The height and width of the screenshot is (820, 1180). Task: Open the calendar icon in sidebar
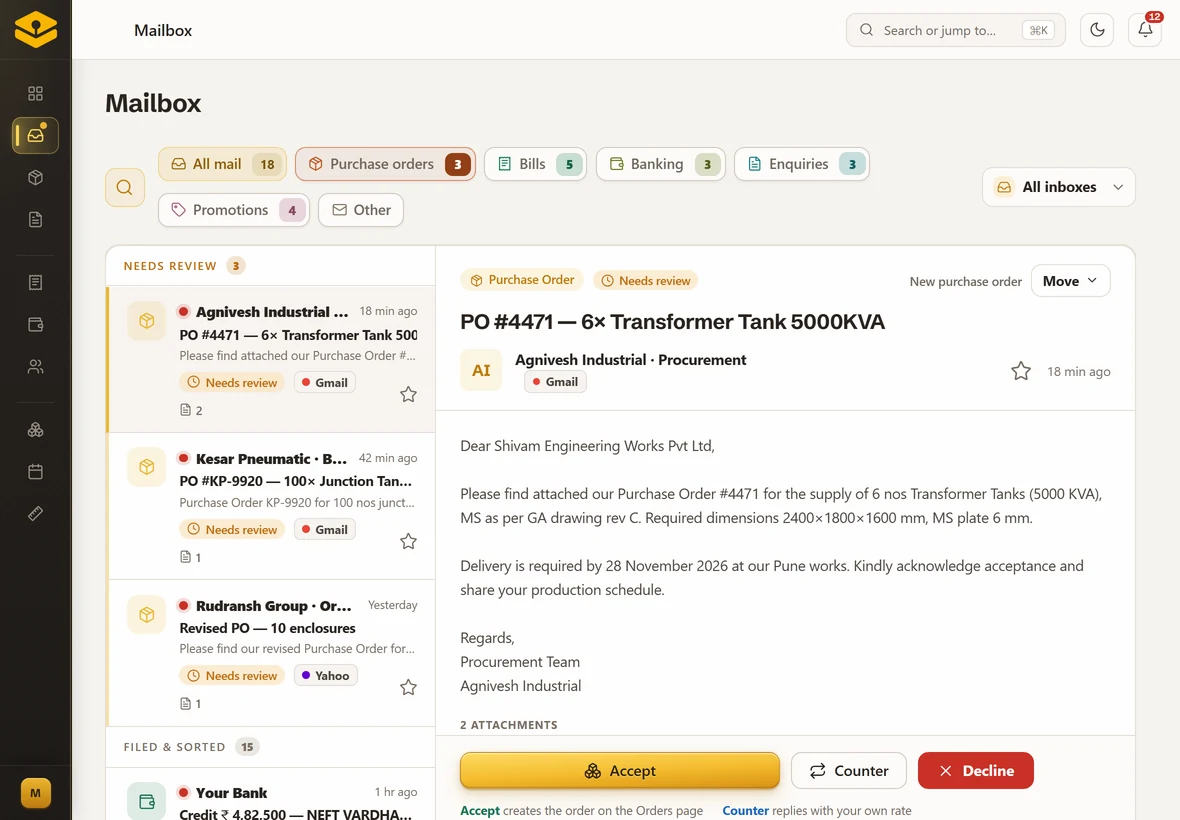pos(35,472)
